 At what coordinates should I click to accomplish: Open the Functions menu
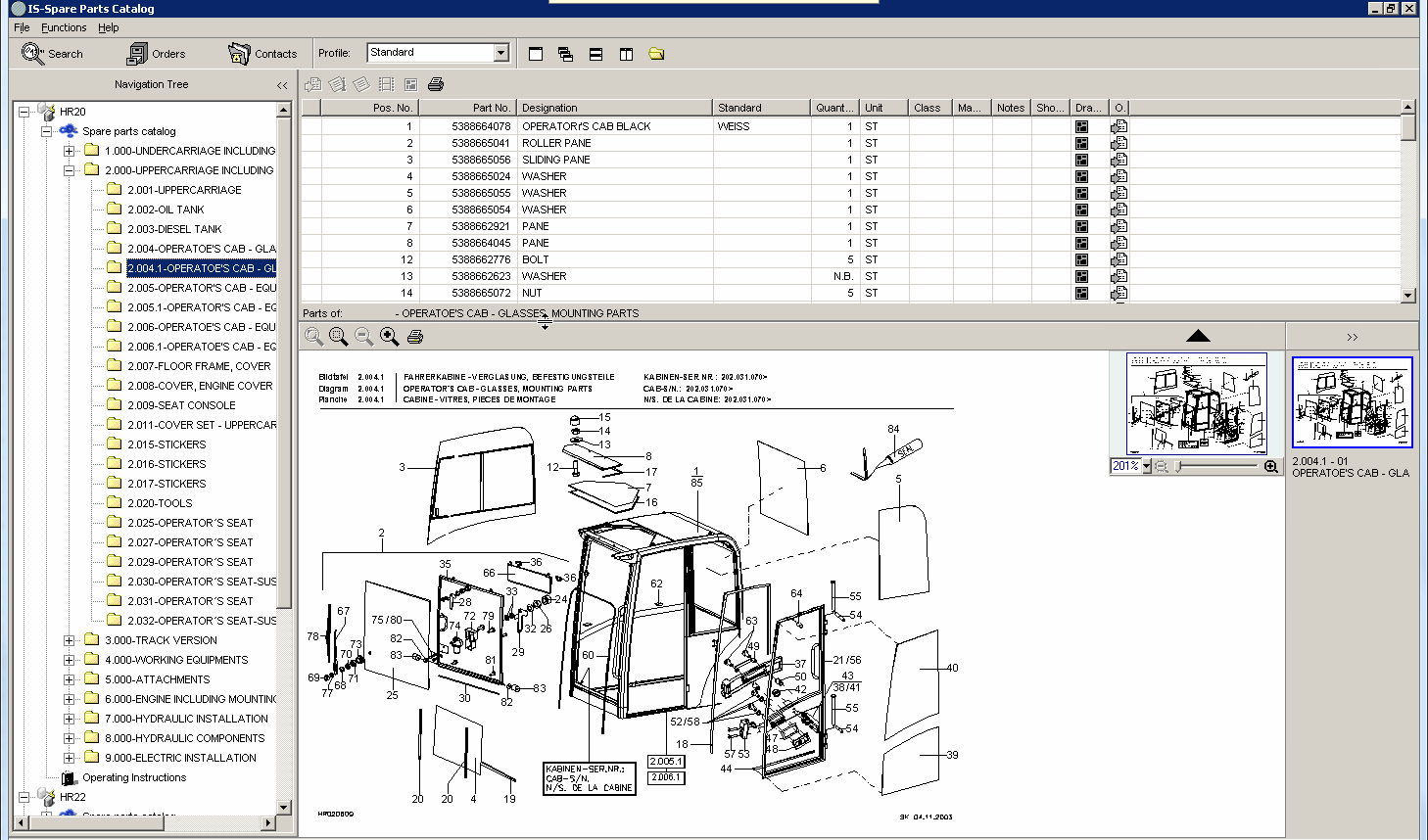(64, 27)
